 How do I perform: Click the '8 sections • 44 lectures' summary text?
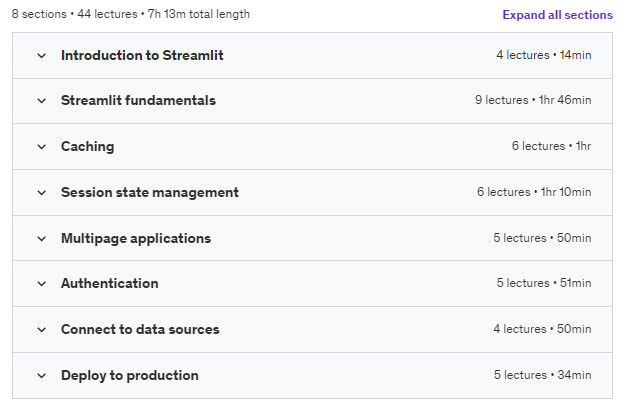[x=74, y=14]
